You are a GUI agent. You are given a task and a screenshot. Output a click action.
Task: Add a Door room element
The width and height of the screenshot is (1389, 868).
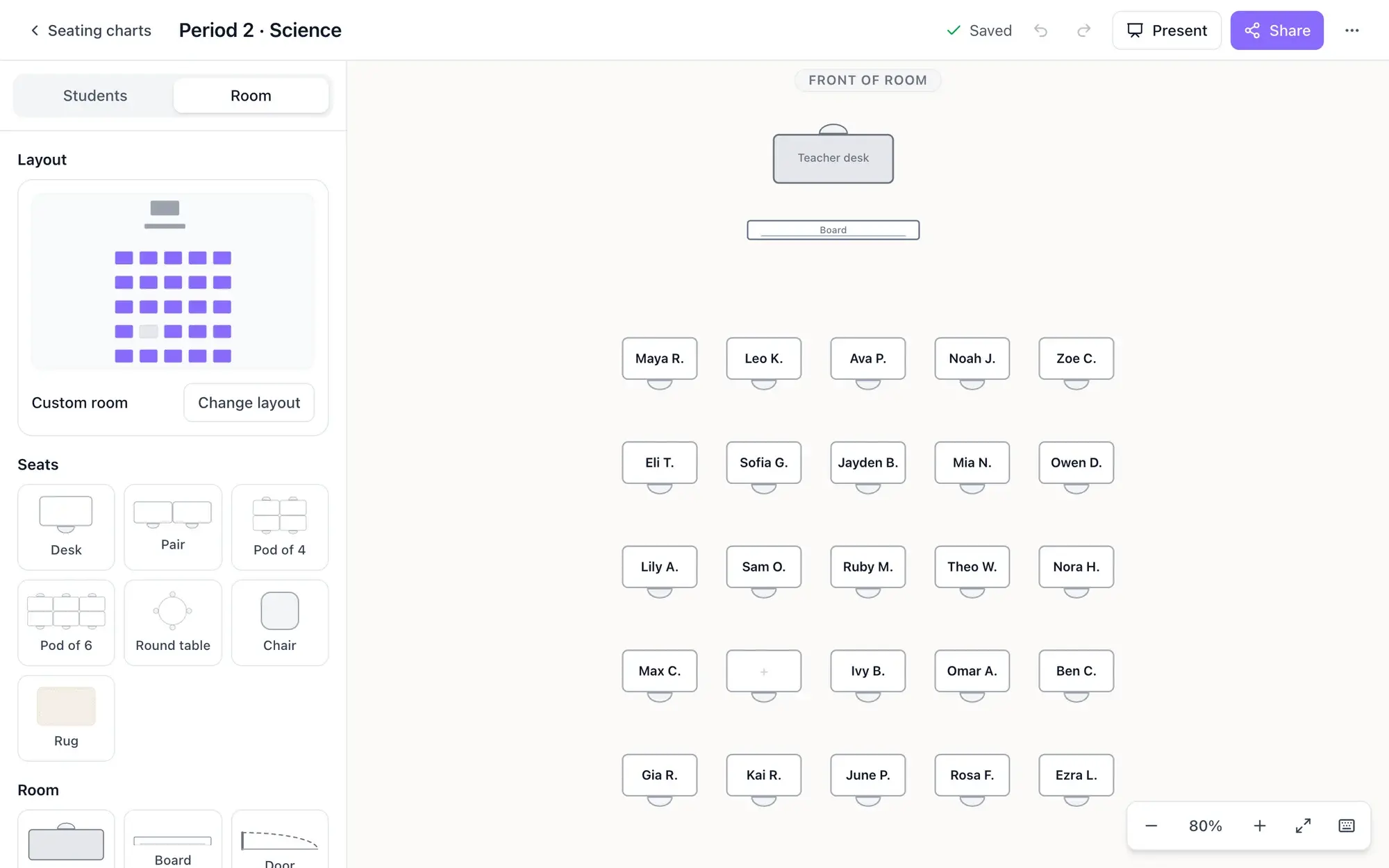coord(280,840)
